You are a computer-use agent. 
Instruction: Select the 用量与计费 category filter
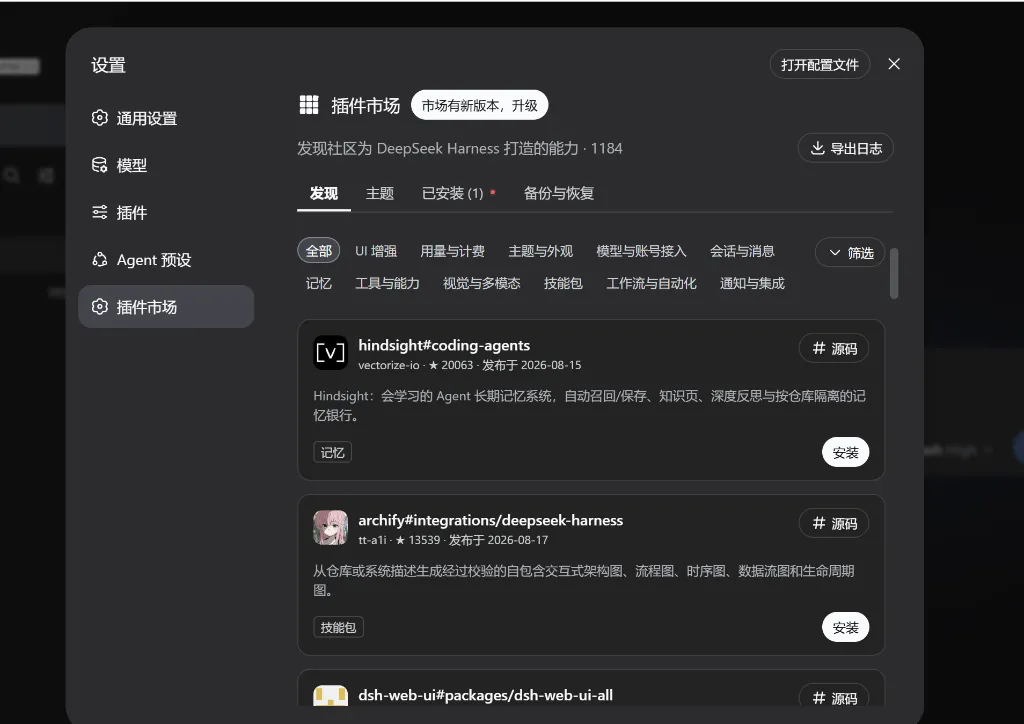click(453, 251)
